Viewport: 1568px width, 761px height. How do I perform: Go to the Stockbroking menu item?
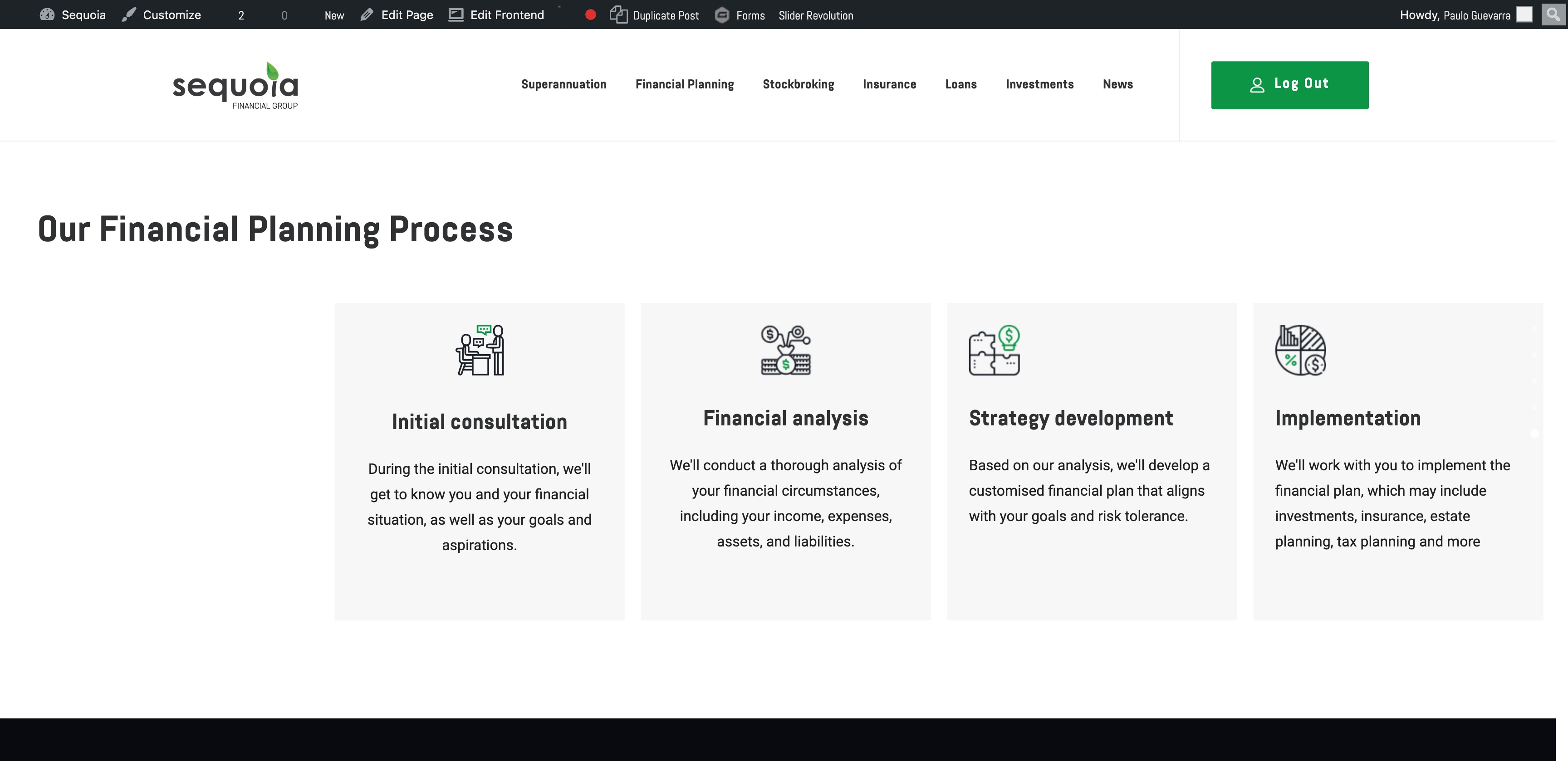click(x=798, y=84)
